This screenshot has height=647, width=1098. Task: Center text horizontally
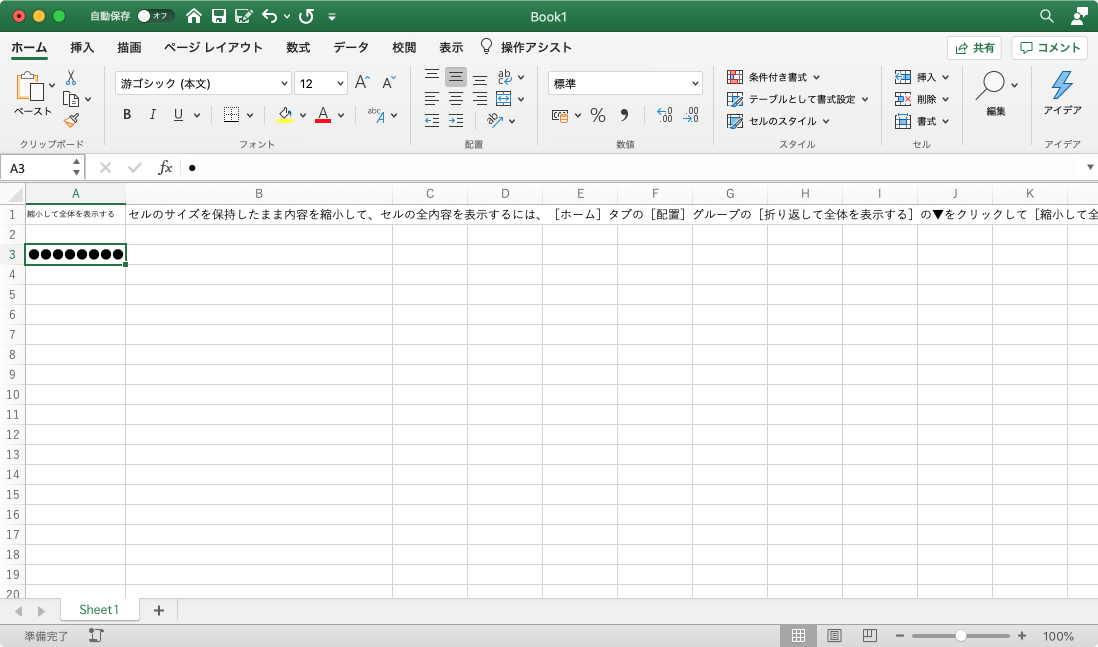pos(456,99)
